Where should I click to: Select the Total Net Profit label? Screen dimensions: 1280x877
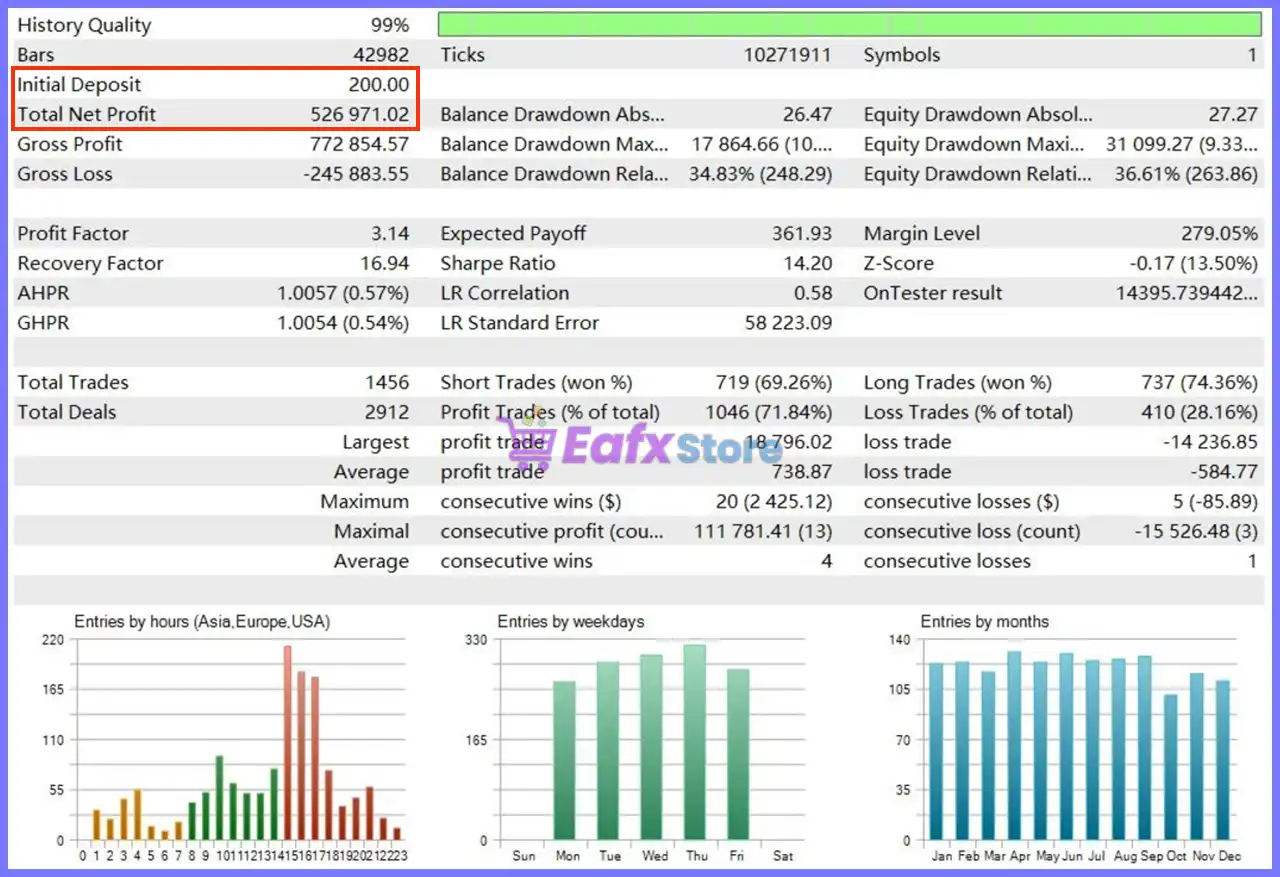click(x=87, y=115)
